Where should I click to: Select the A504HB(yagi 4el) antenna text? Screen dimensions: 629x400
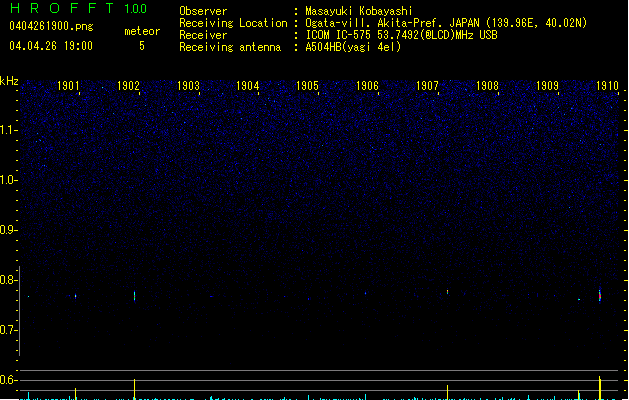(x=353, y=47)
